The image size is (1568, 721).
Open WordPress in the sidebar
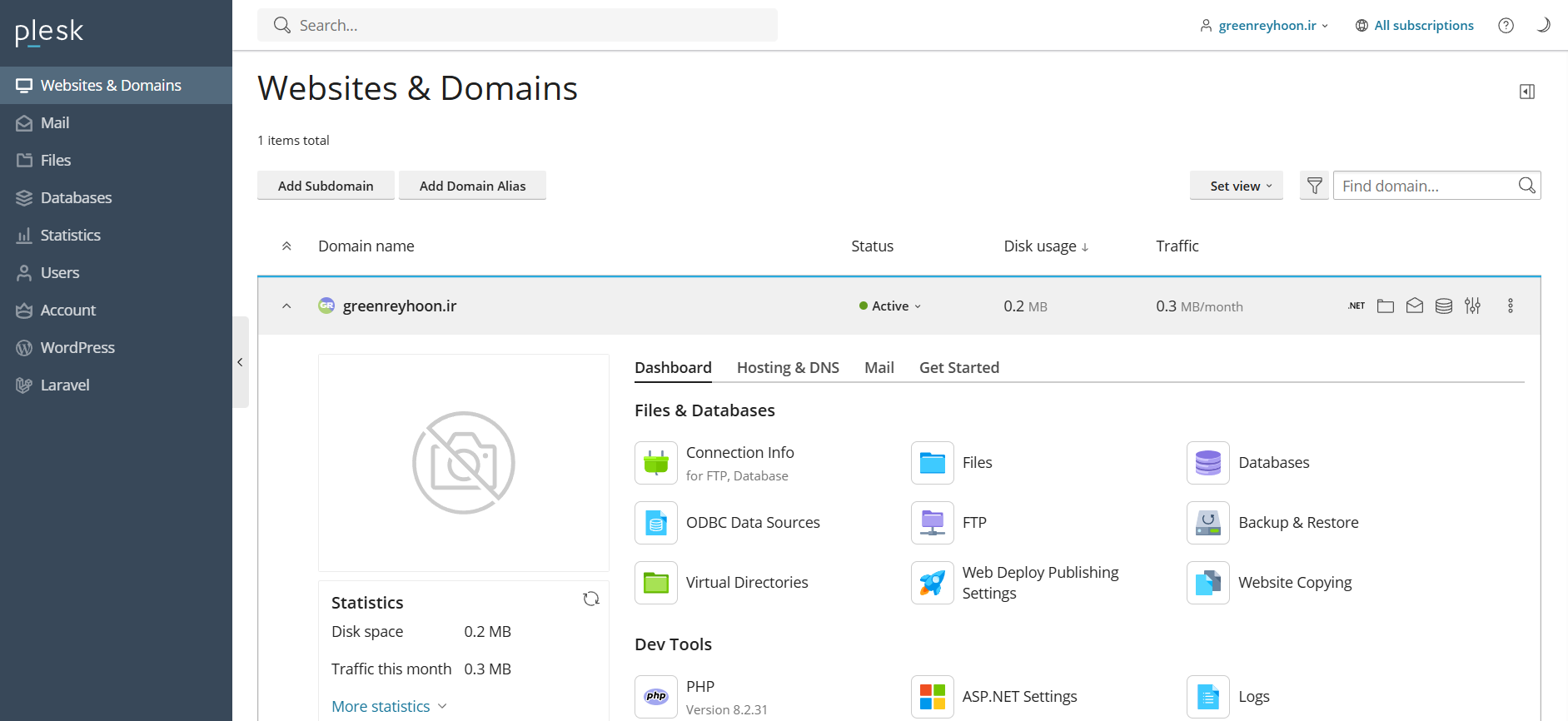pyautogui.click(x=116, y=347)
